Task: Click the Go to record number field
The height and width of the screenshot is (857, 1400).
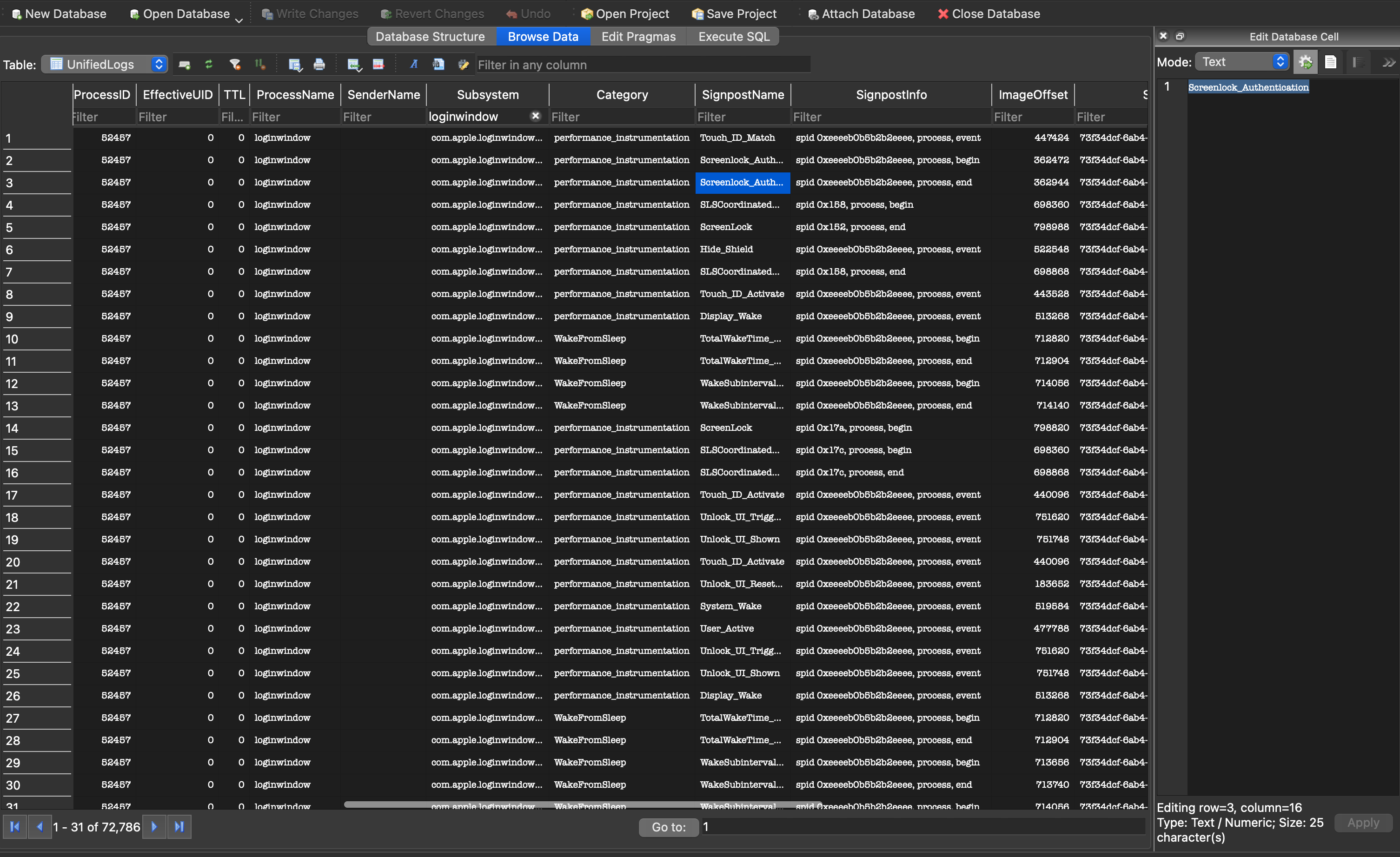Action: coord(923,827)
